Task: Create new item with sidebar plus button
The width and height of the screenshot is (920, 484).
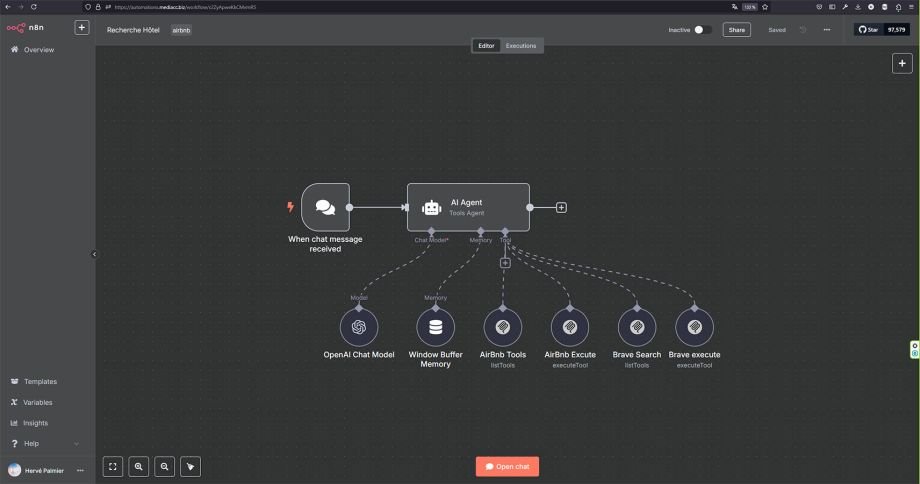Action: point(82,28)
